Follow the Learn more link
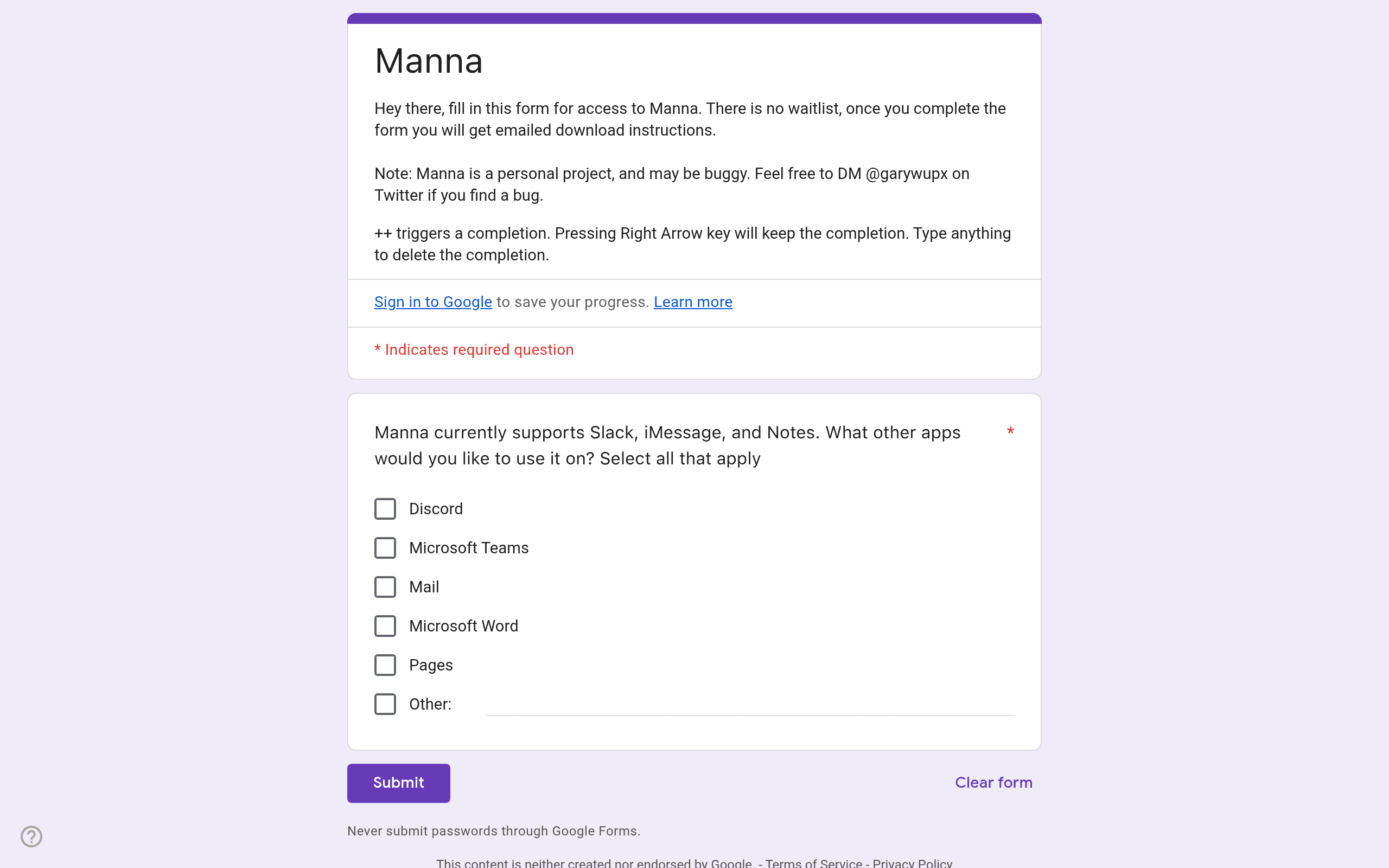The height and width of the screenshot is (868, 1389). (x=693, y=302)
